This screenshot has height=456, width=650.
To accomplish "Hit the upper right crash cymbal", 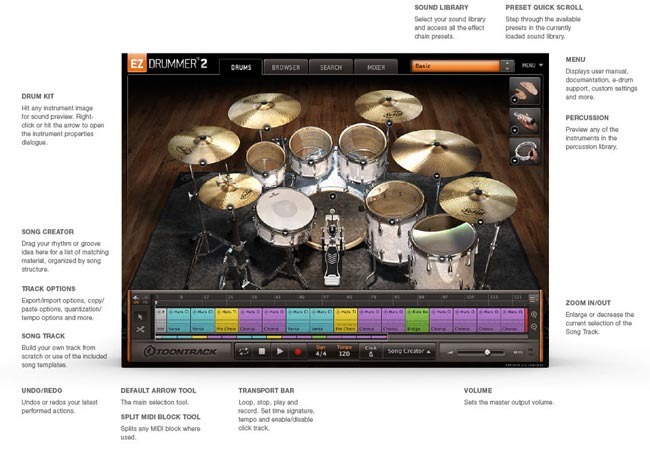I will (x=388, y=106).
